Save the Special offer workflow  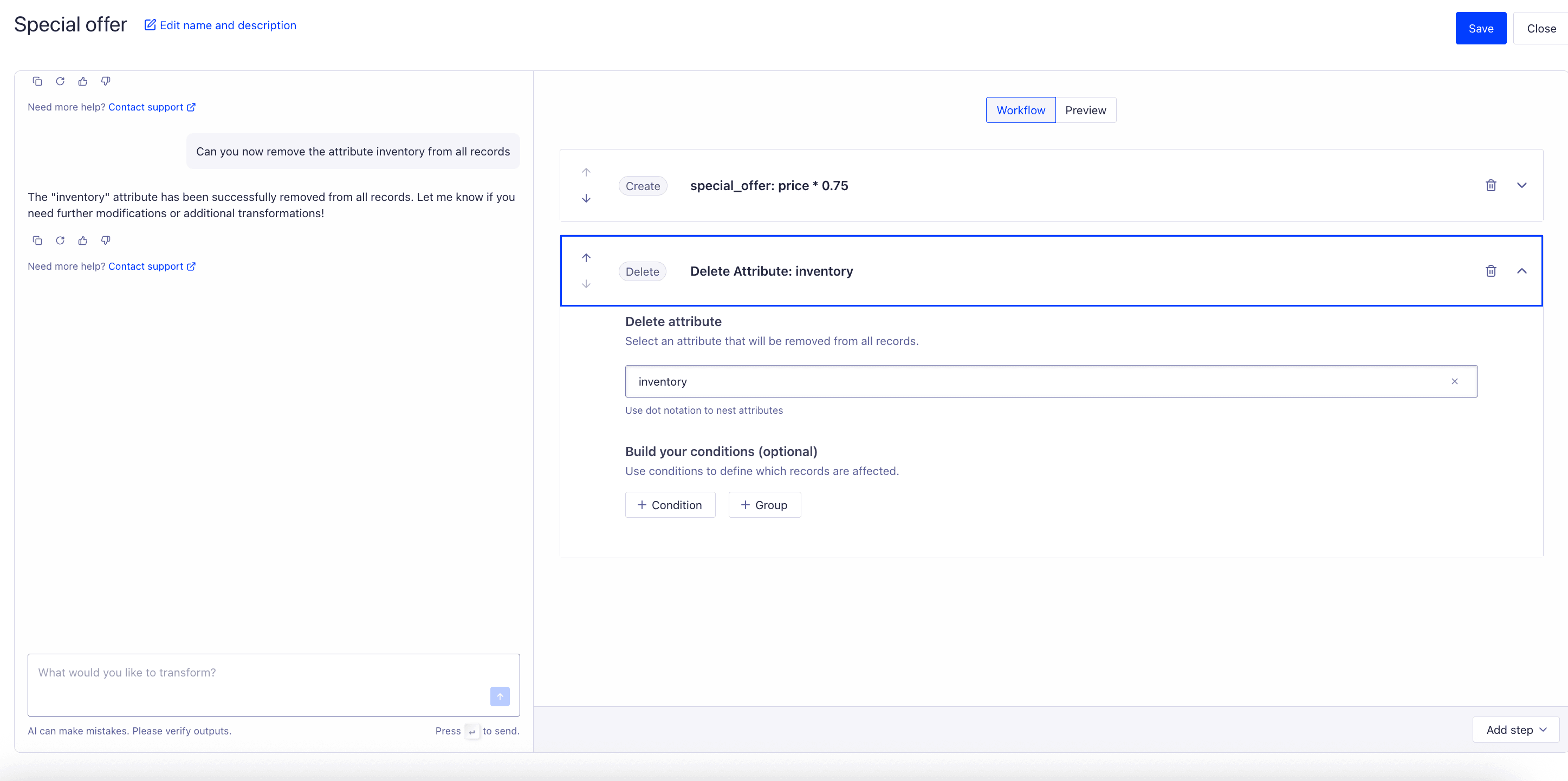tap(1481, 28)
